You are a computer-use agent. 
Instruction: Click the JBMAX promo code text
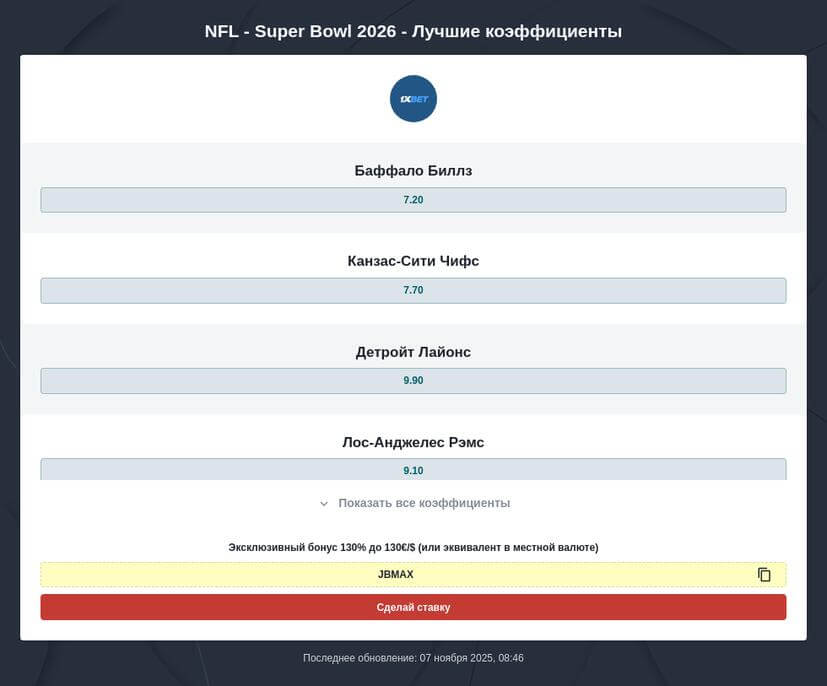(x=396, y=575)
